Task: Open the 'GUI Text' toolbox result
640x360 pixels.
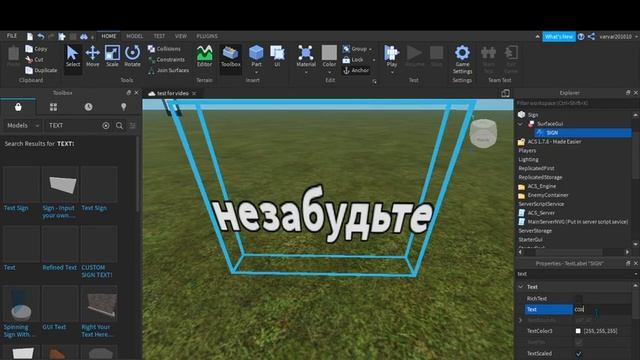Action: (x=60, y=308)
